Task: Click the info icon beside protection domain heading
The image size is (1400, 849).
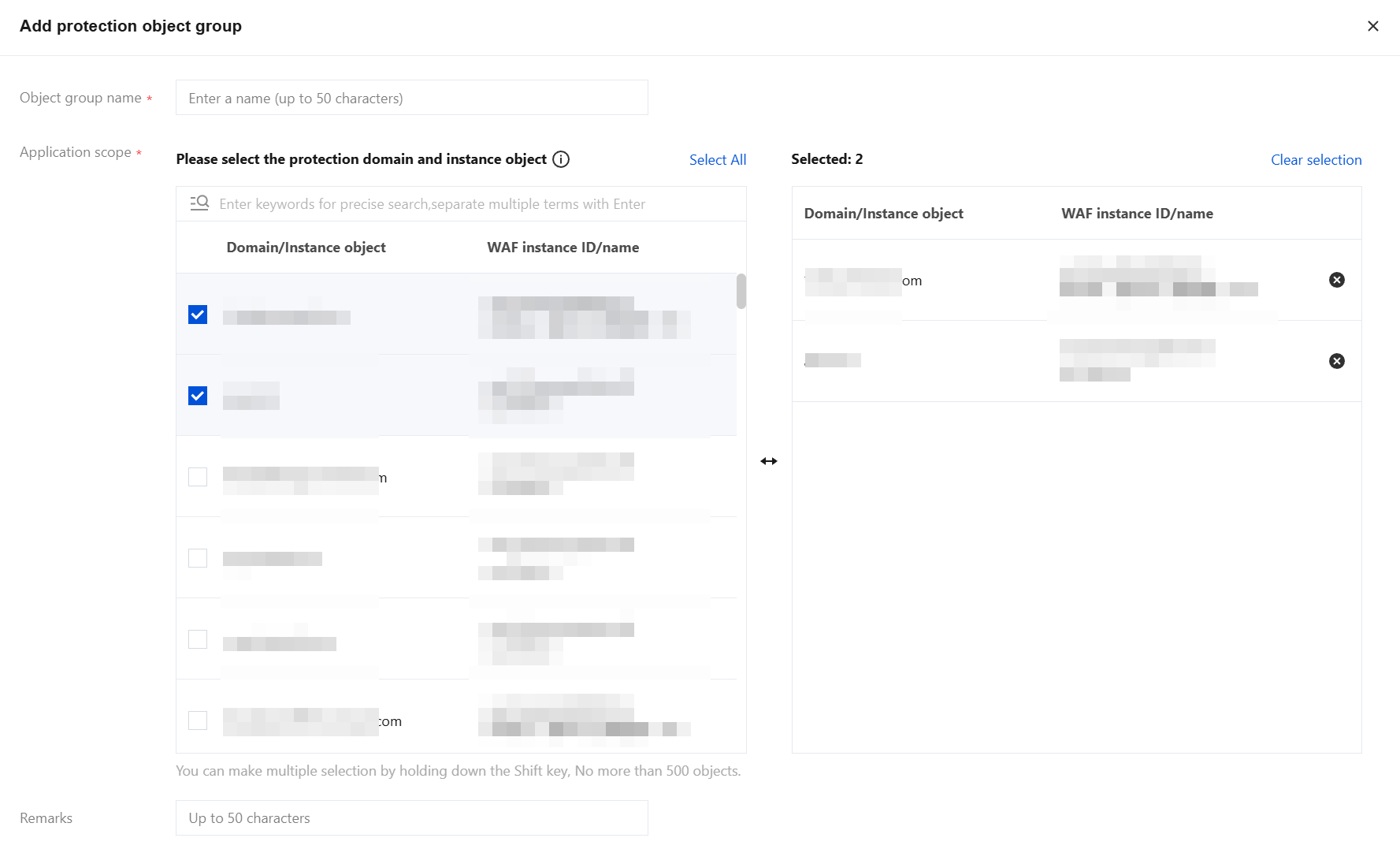Action: (x=561, y=159)
